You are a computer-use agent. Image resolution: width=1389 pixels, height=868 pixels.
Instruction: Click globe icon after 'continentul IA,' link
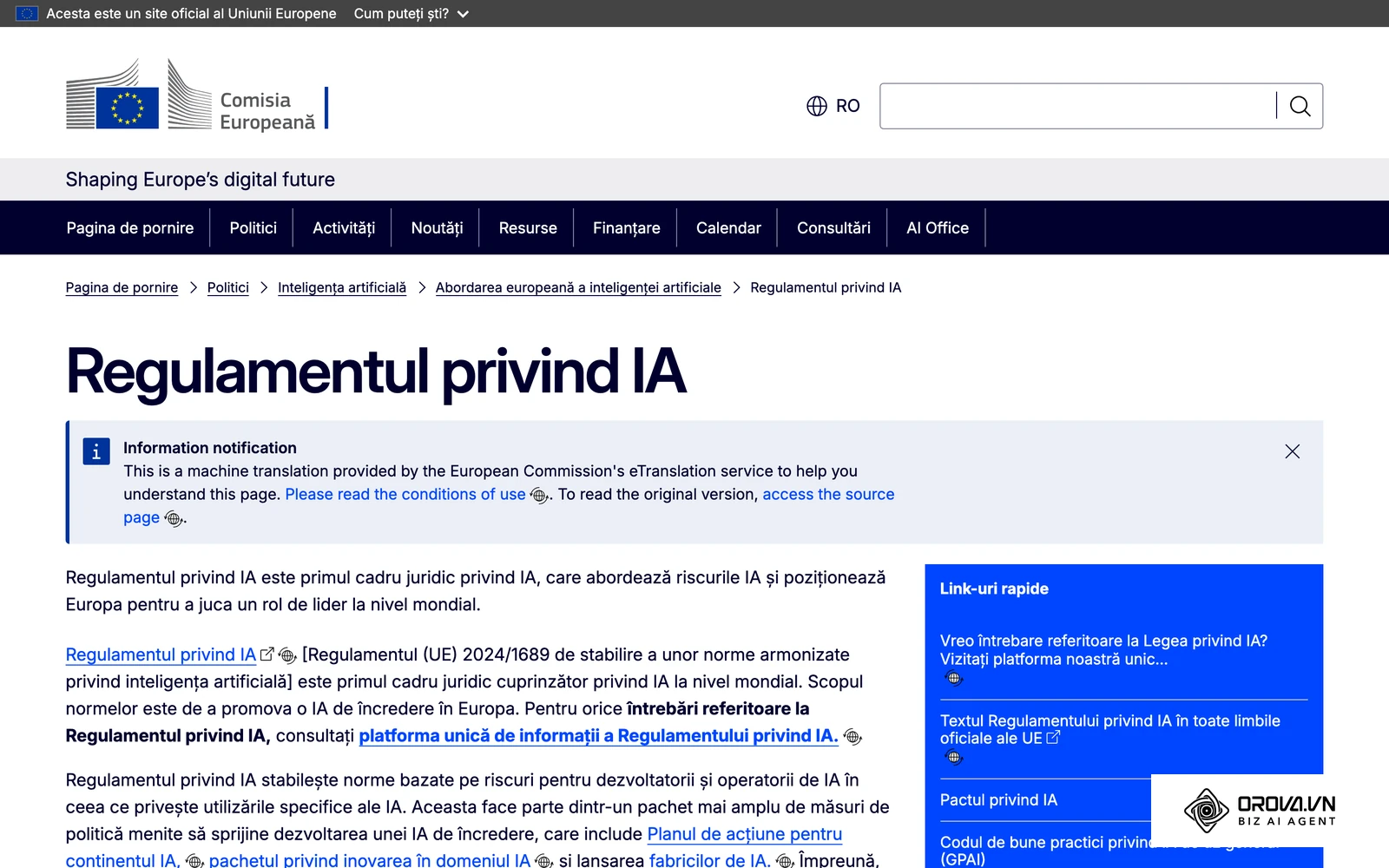point(194,861)
